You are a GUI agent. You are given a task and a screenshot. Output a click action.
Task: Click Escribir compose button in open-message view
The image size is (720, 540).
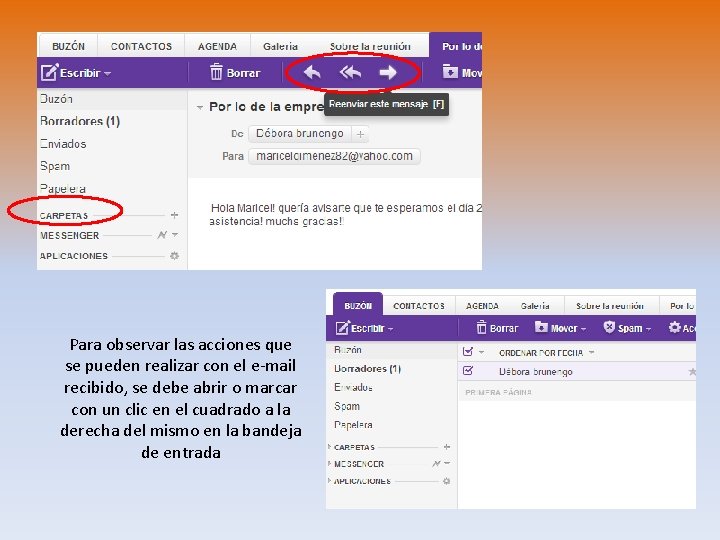tap(70, 73)
